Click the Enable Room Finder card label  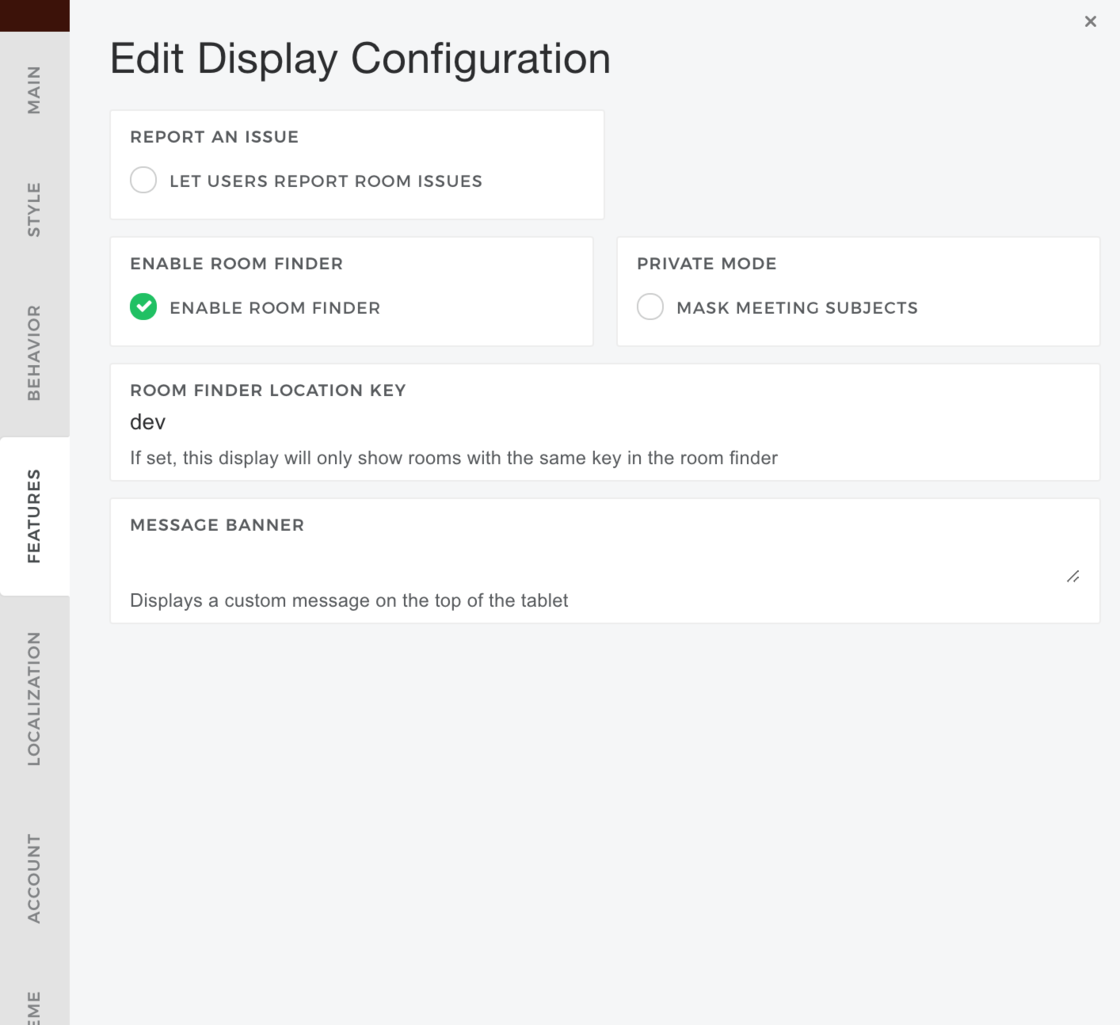click(x=236, y=263)
